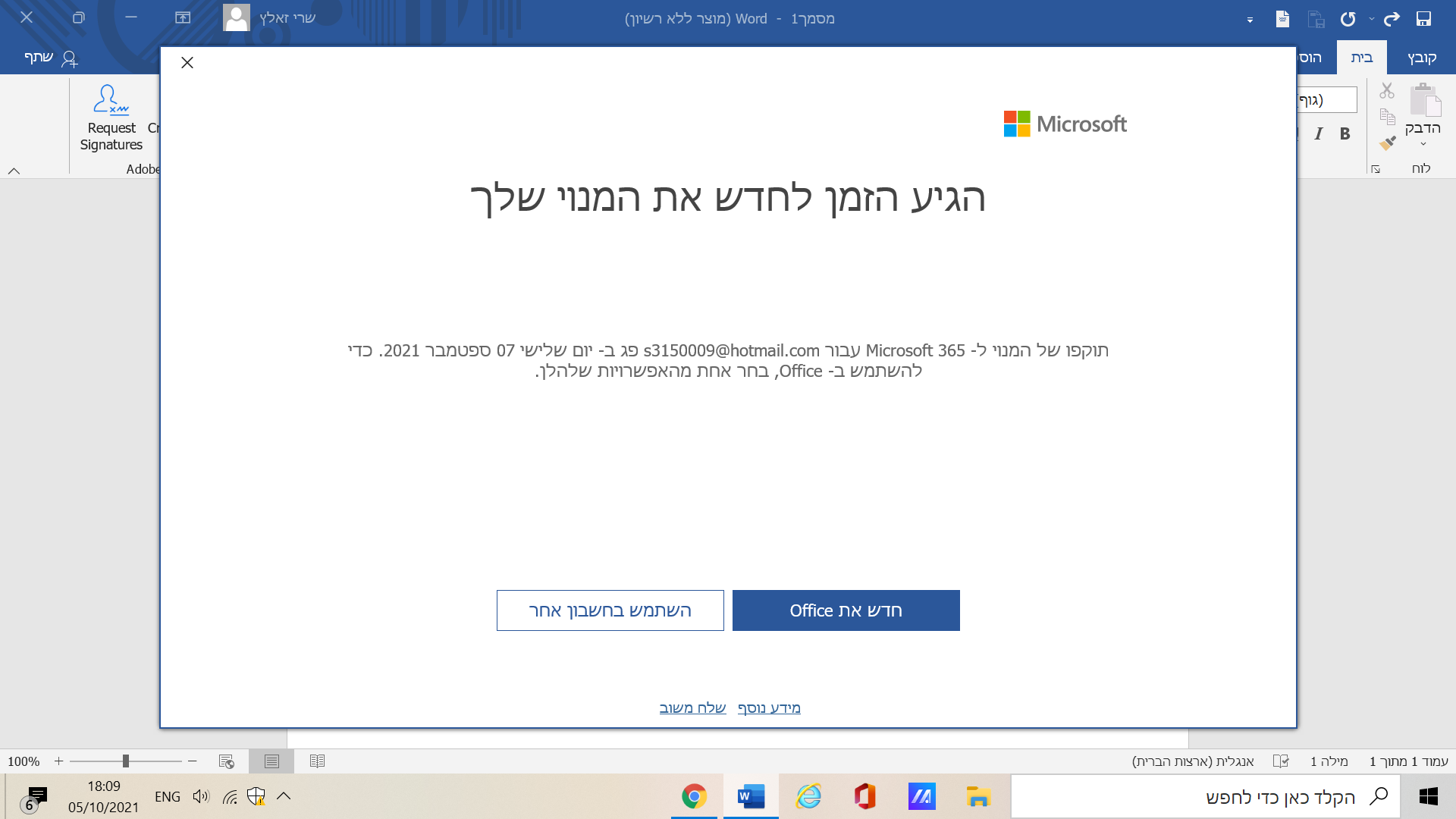Click the zoom slider handle

(x=126, y=761)
